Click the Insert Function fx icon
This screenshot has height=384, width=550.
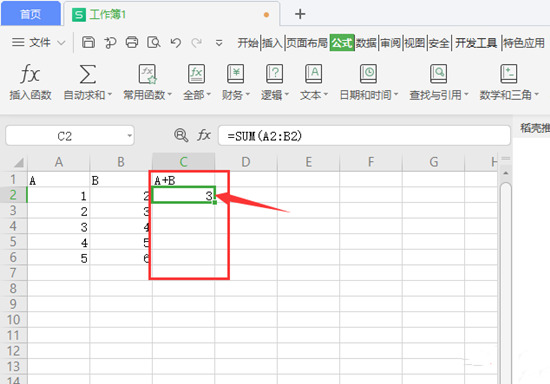30,74
